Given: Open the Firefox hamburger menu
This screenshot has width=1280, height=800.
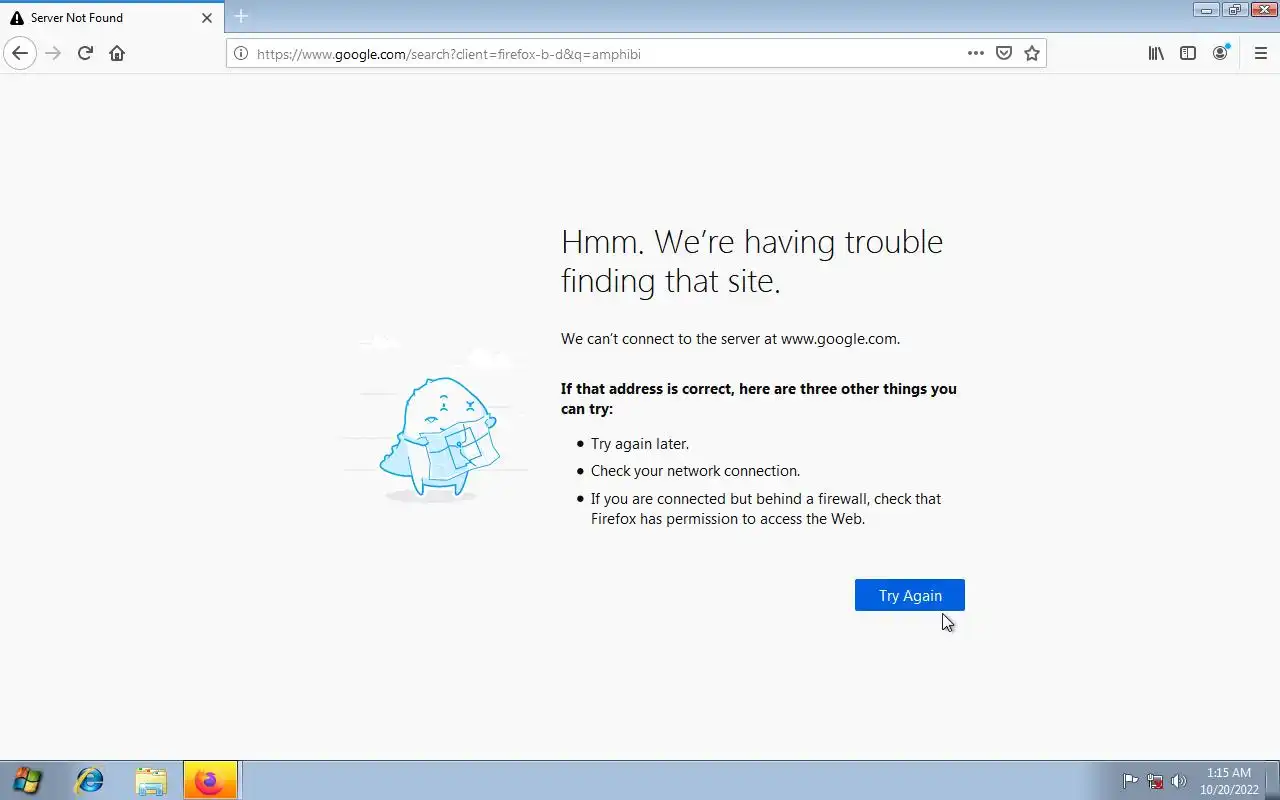Looking at the screenshot, I should click(1260, 54).
